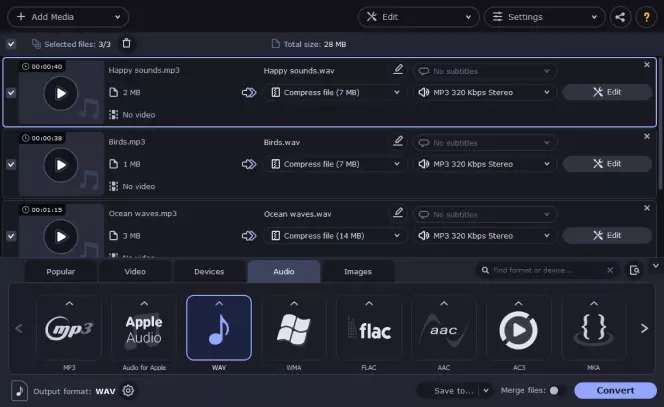Open the top Edit dropdown menu
Image resolution: width=664 pixels, height=407 pixels.
pyautogui.click(x=418, y=17)
